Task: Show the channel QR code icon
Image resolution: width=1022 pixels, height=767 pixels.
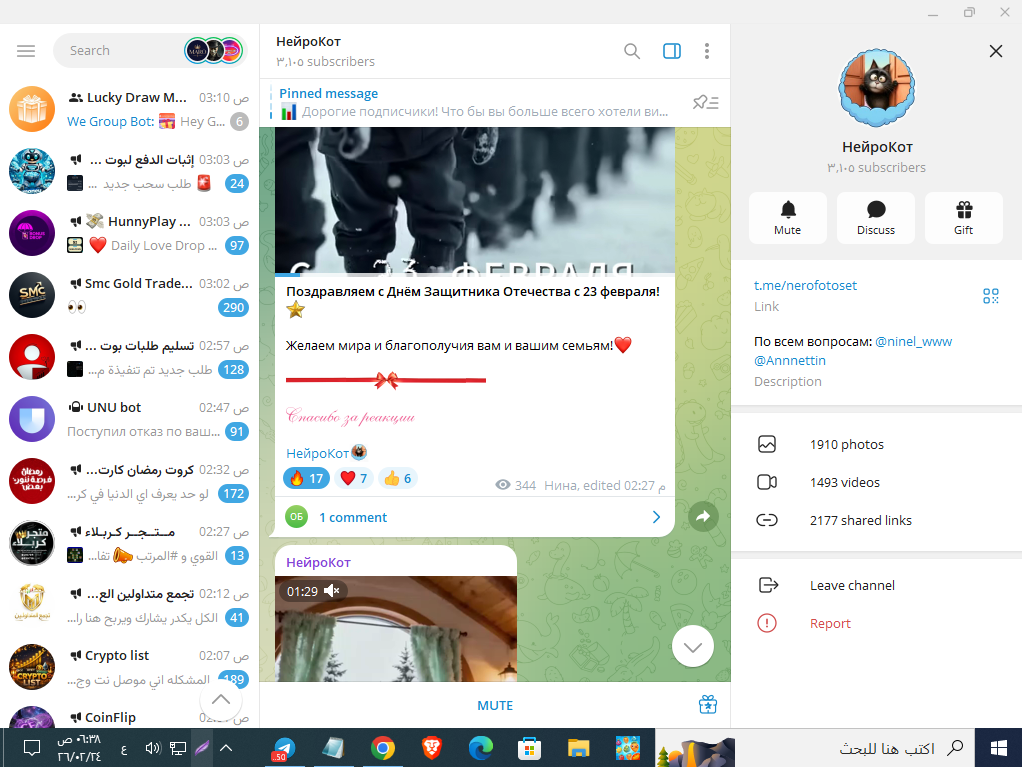Action: tap(991, 297)
